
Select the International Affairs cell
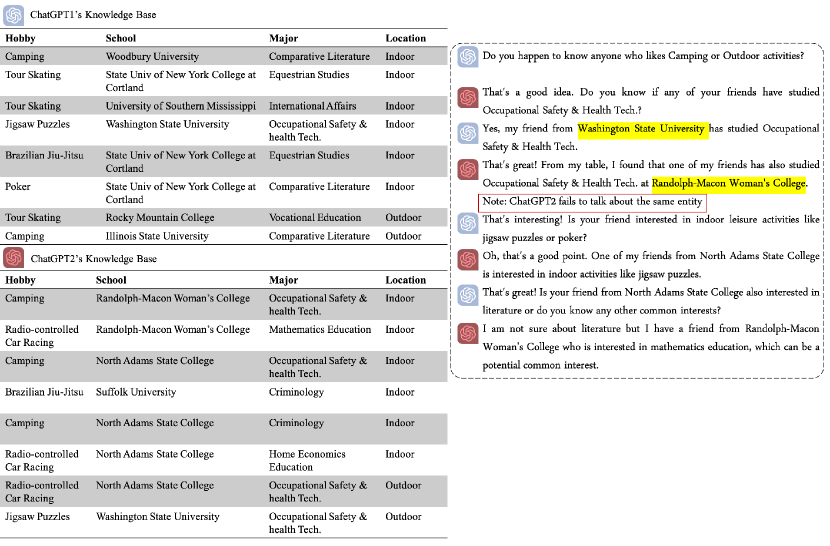312,106
